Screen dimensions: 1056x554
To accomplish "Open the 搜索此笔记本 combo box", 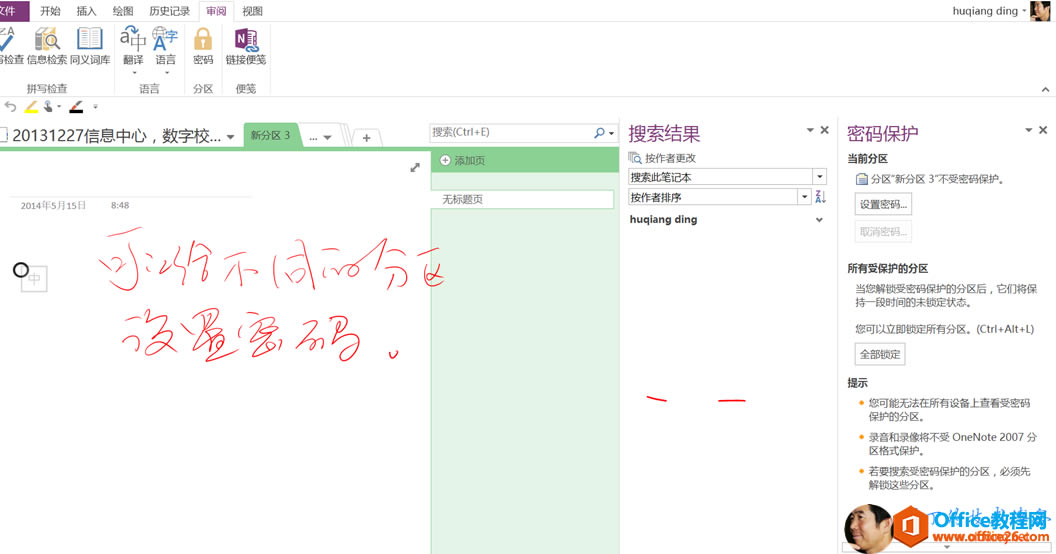I will [x=727, y=177].
